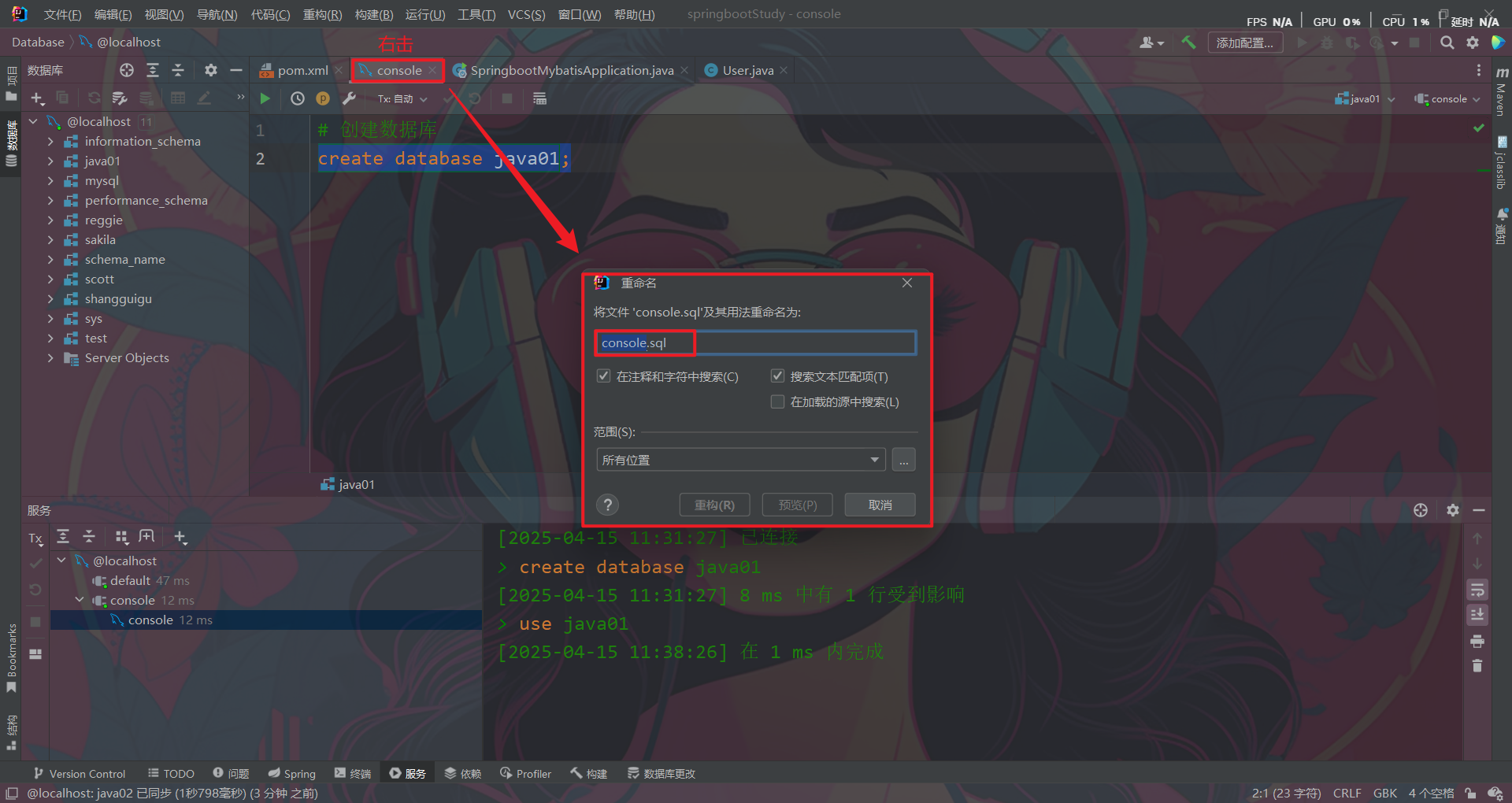Open the wrench settings icon in console toolbar
This screenshot has height=803, width=1512.
pos(349,98)
